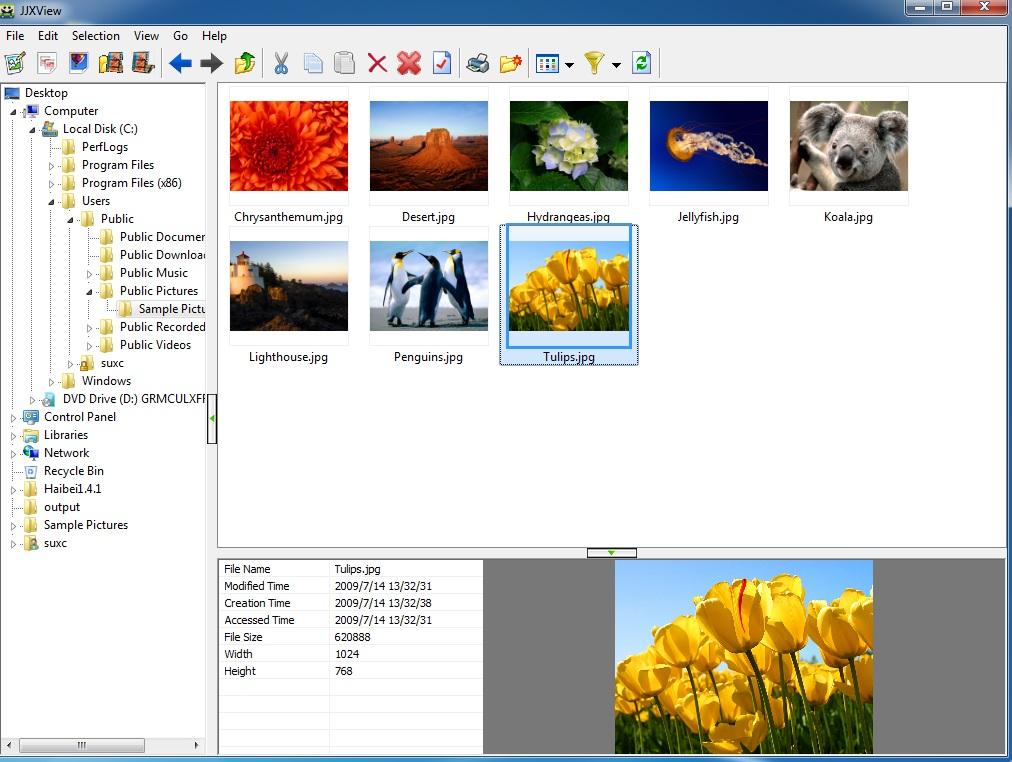Click the thin red X delete icon
Image resolution: width=1012 pixels, height=762 pixels.
pos(377,64)
